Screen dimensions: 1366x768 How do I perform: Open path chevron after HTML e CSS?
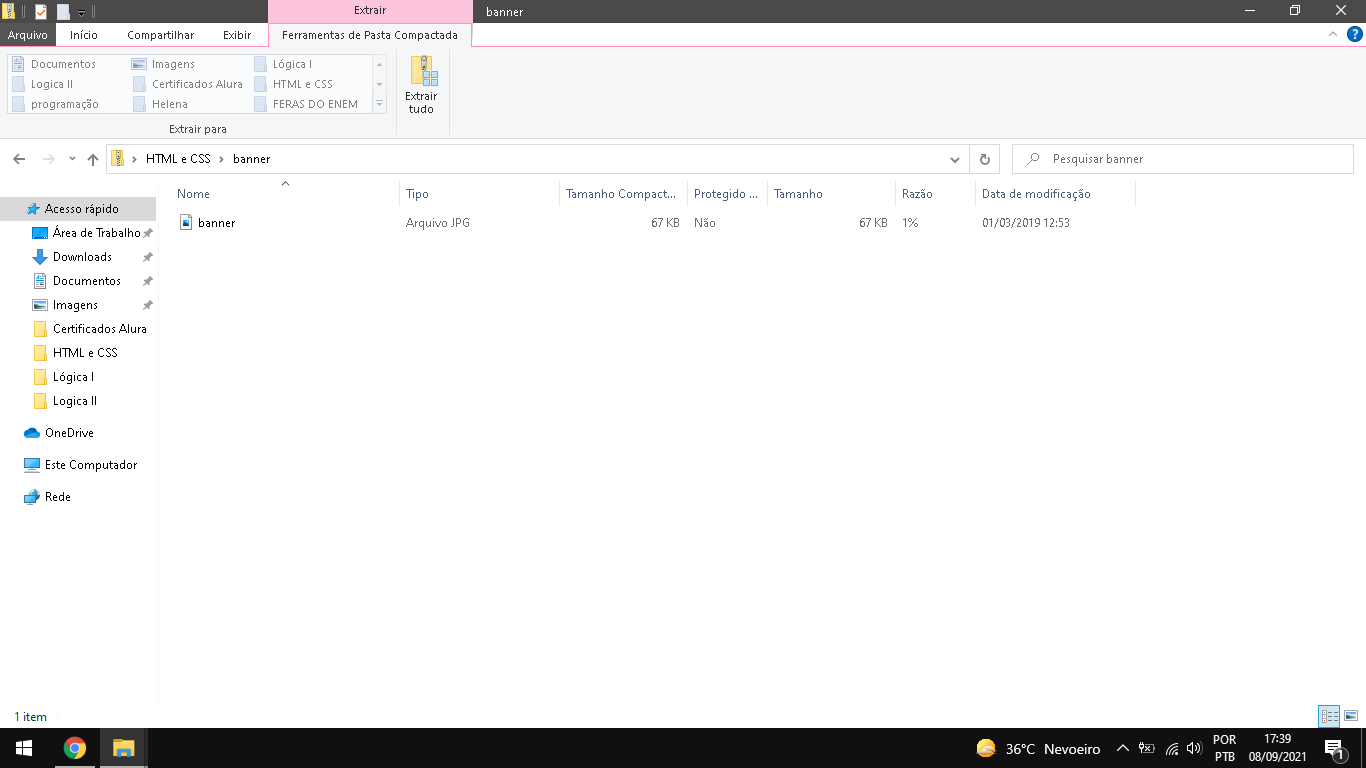pos(221,159)
